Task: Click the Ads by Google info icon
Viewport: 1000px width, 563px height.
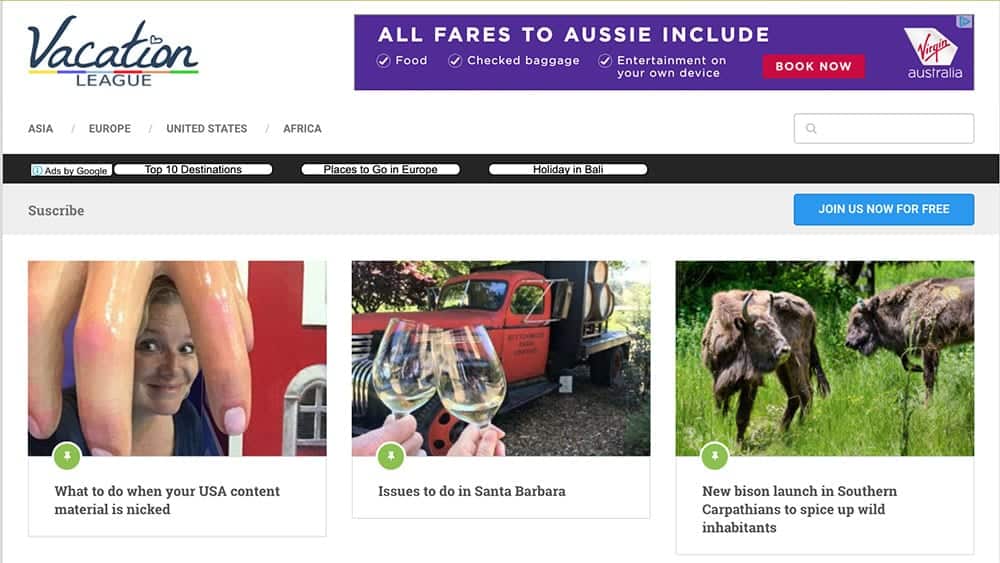Action: pos(38,170)
